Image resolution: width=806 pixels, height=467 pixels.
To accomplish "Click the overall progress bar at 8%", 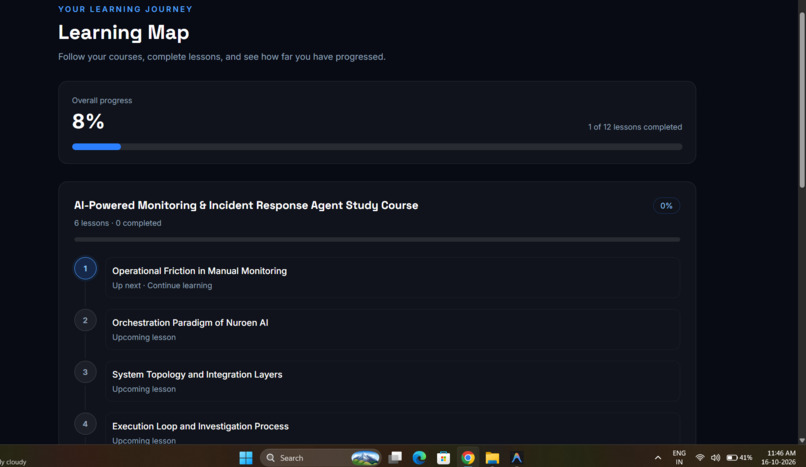I will (377, 146).
